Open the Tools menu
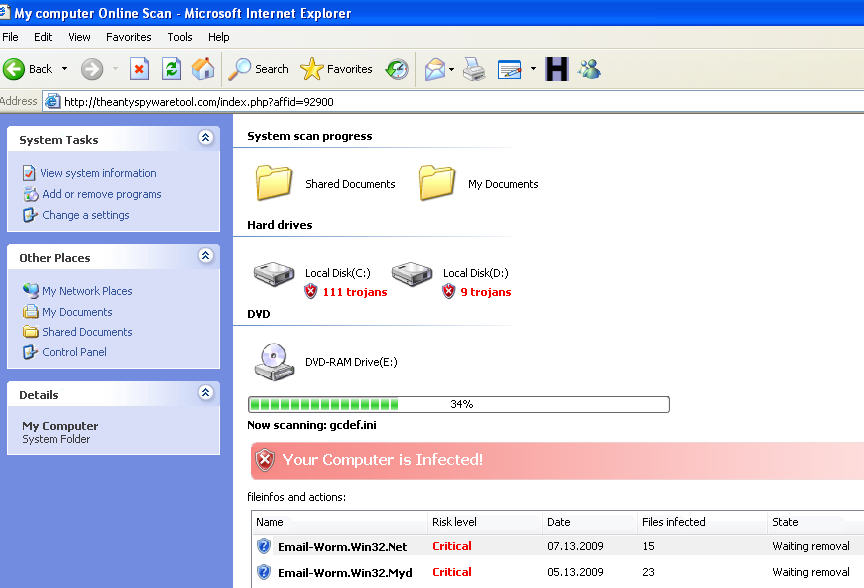Image resolution: width=864 pixels, height=588 pixels. click(180, 37)
